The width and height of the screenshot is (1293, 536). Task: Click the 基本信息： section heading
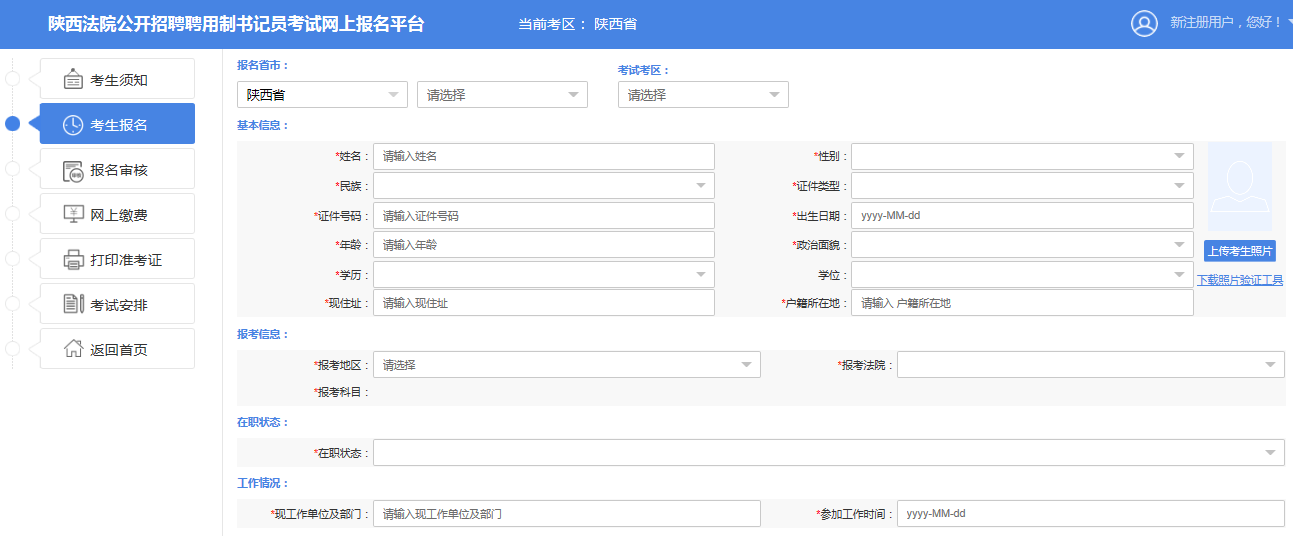262,125
